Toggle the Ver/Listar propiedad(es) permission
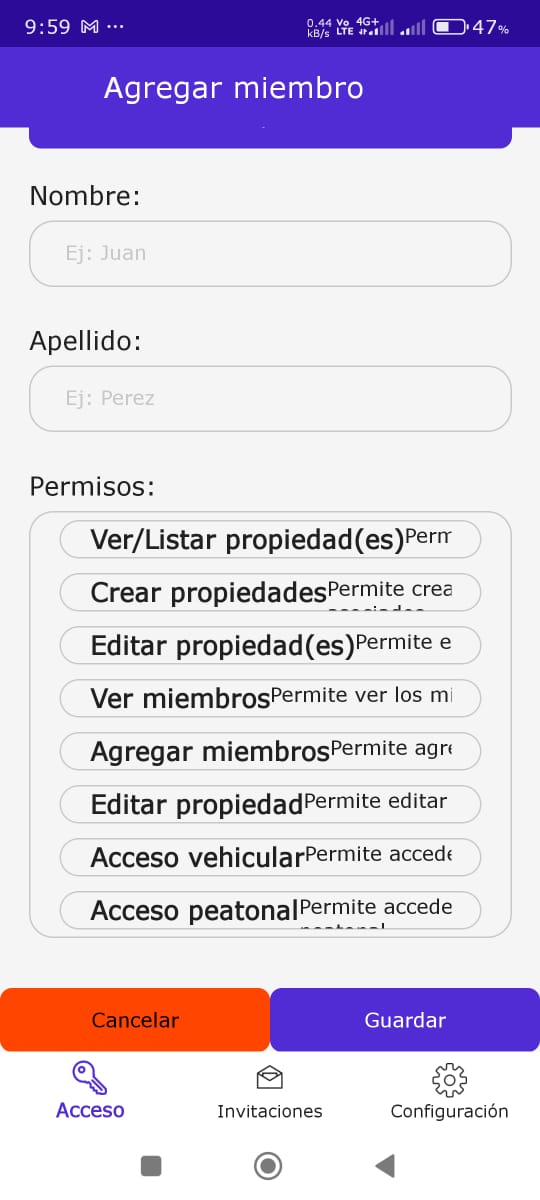540x1200 pixels. point(270,539)
